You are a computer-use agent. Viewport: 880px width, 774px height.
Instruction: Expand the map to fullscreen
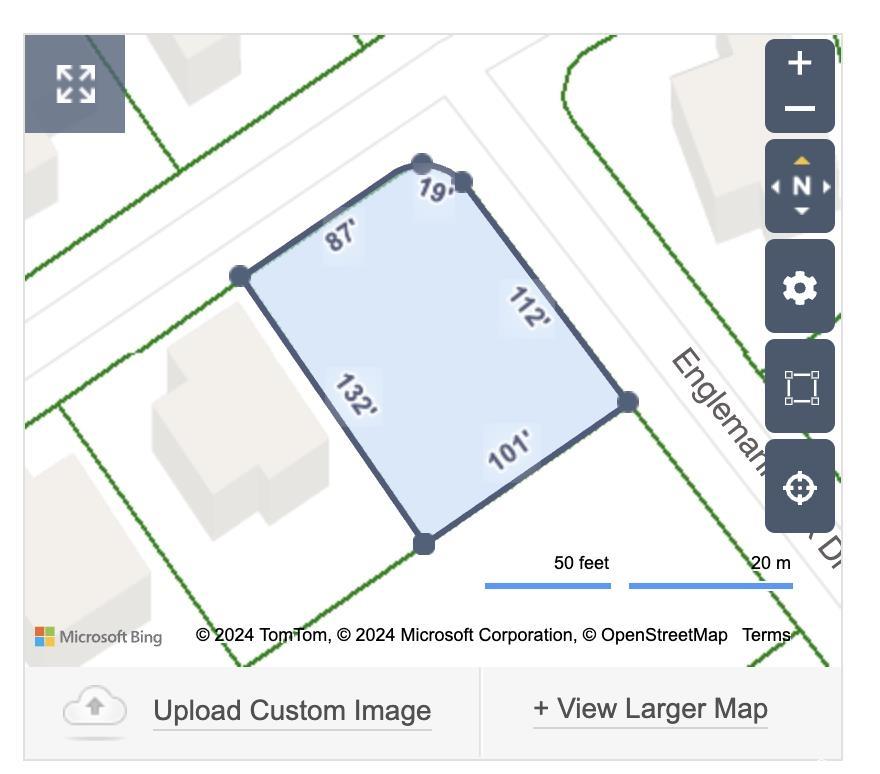click(75, 84)
